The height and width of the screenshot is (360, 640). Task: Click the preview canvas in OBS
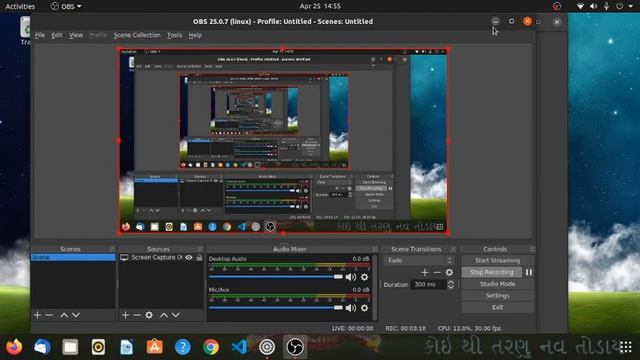(283, 141)
